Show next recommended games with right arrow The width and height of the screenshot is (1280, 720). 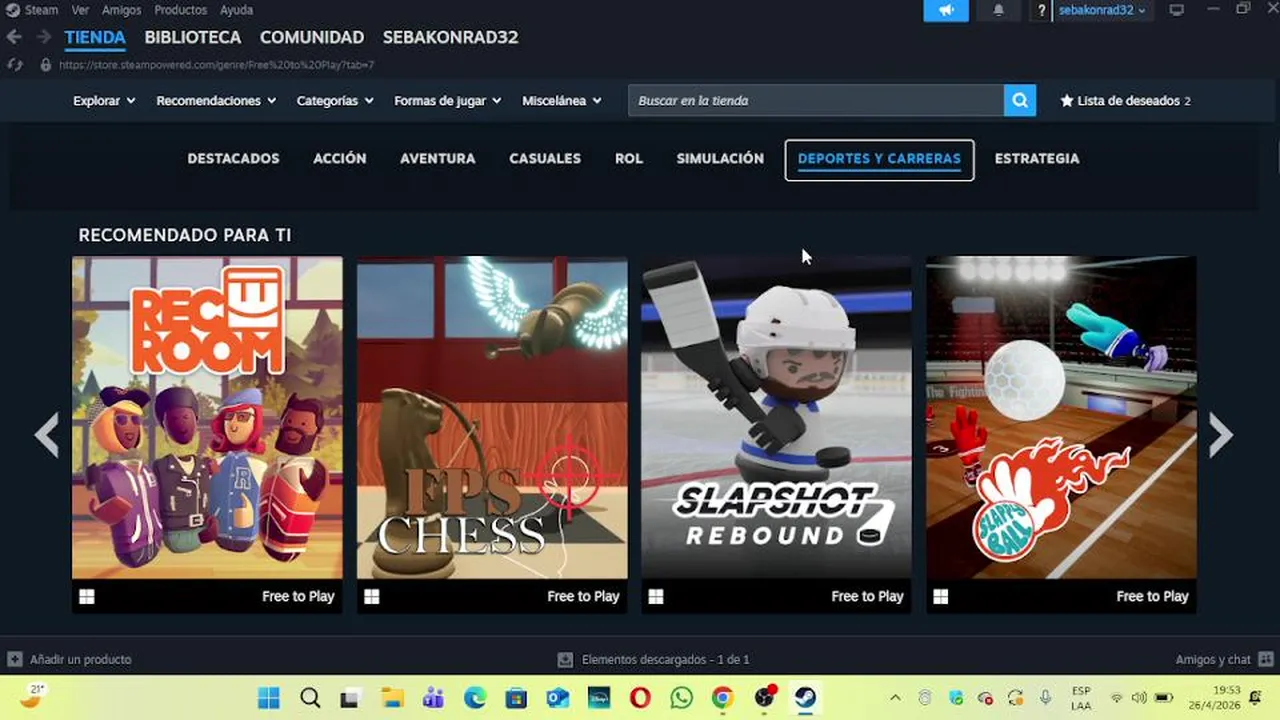click(1220, 435)
